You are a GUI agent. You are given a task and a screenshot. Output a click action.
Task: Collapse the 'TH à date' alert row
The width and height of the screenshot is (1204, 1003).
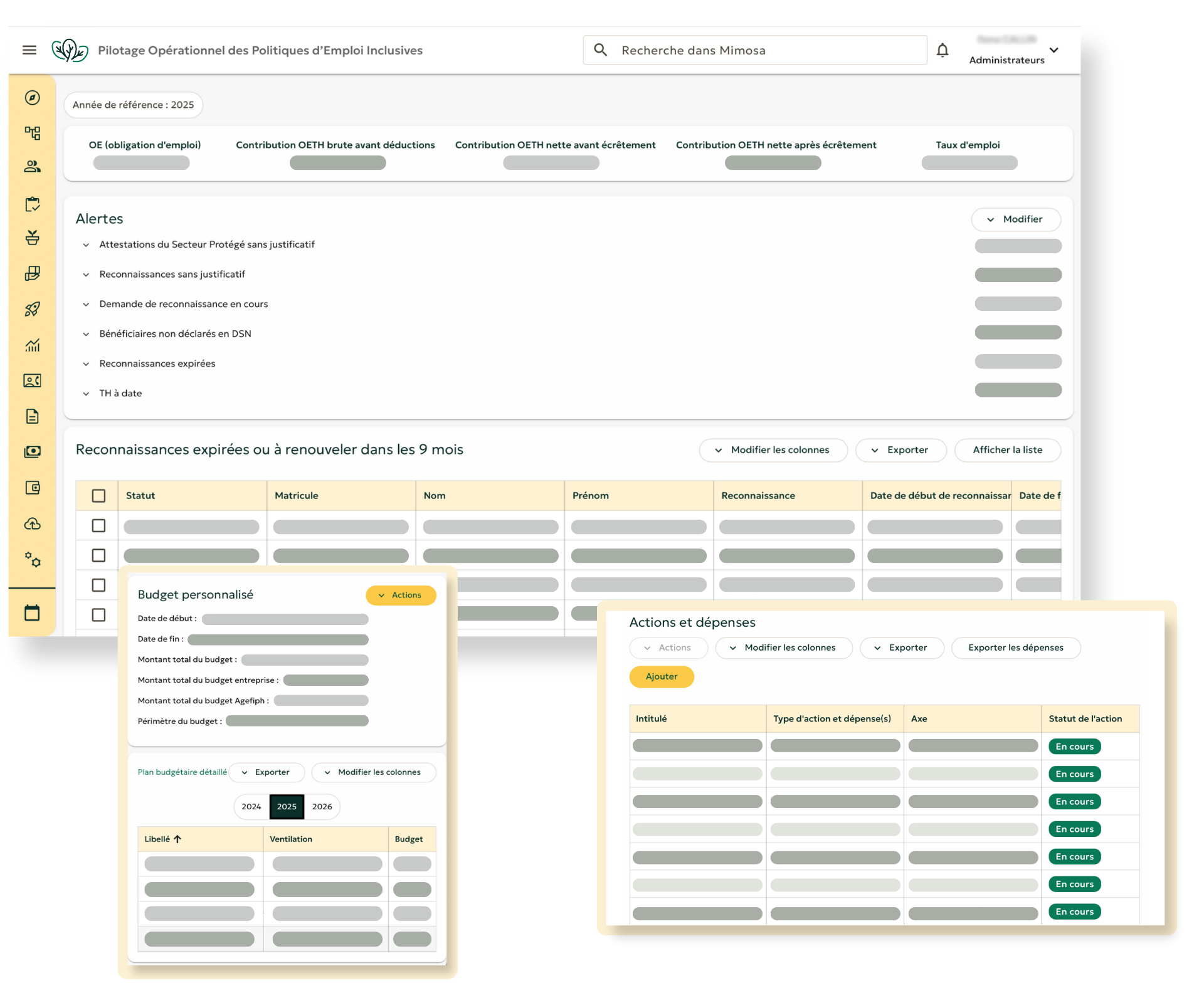coord(86,393)
